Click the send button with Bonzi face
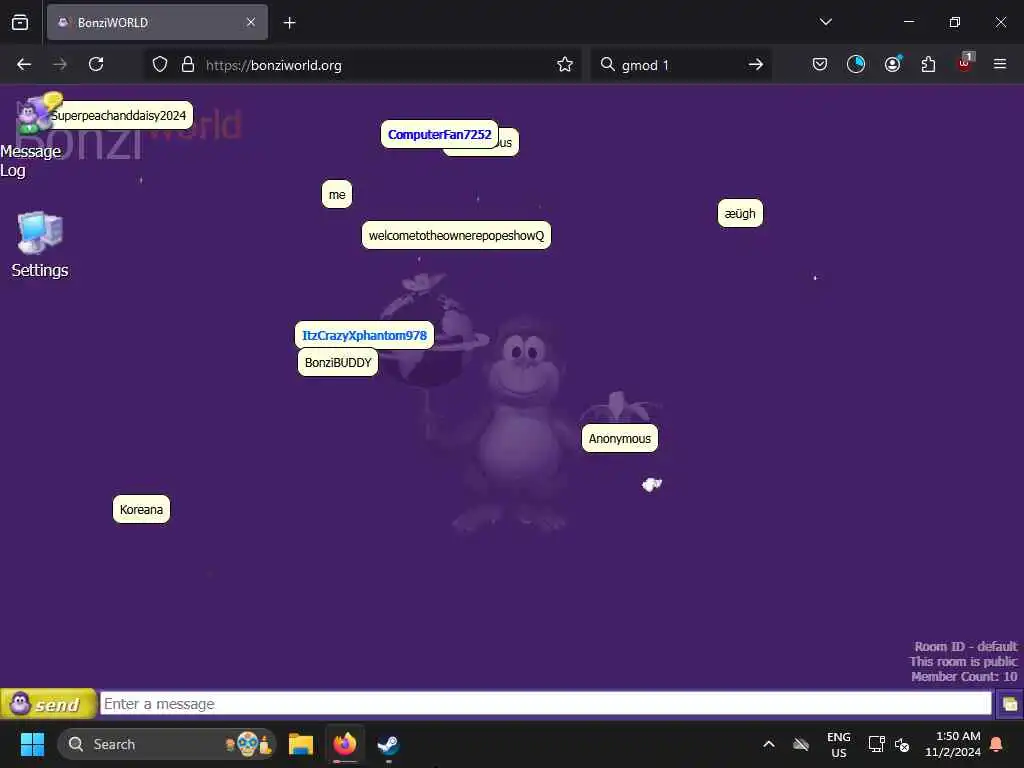Image resolution: width=1024 pixels, height=768 pixels. pos(48,704)
